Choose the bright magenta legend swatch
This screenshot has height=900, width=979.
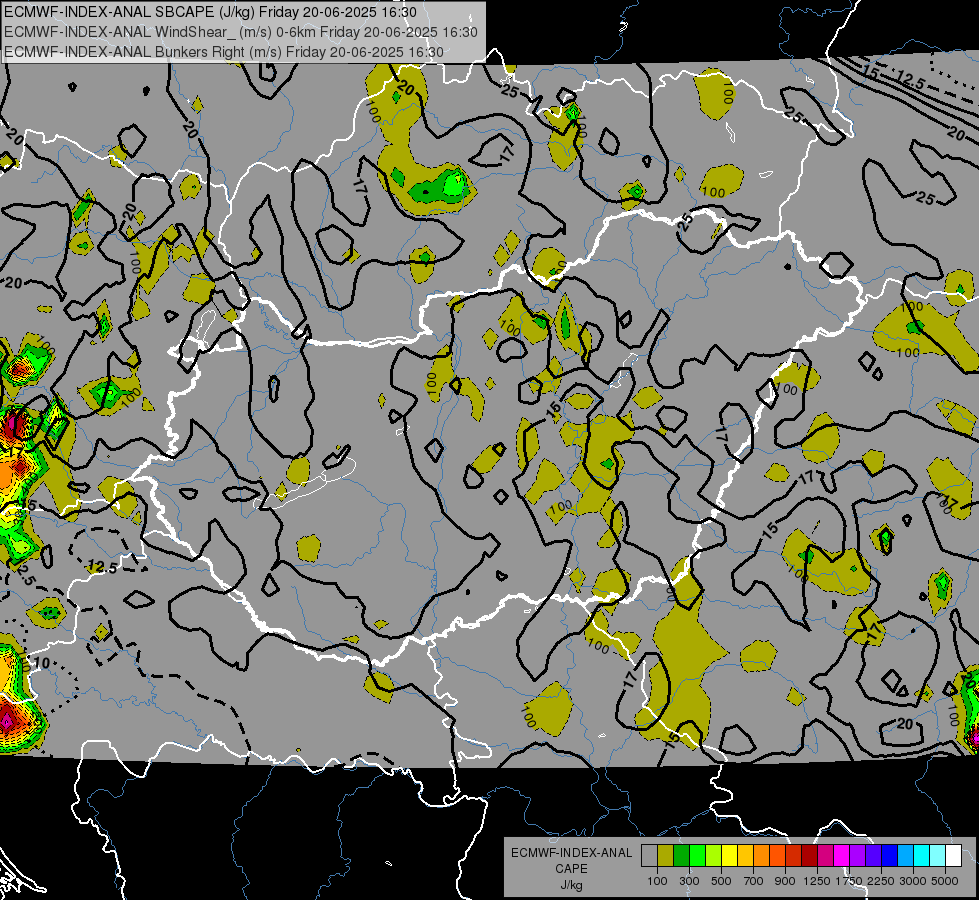click(x=842, y=856)
